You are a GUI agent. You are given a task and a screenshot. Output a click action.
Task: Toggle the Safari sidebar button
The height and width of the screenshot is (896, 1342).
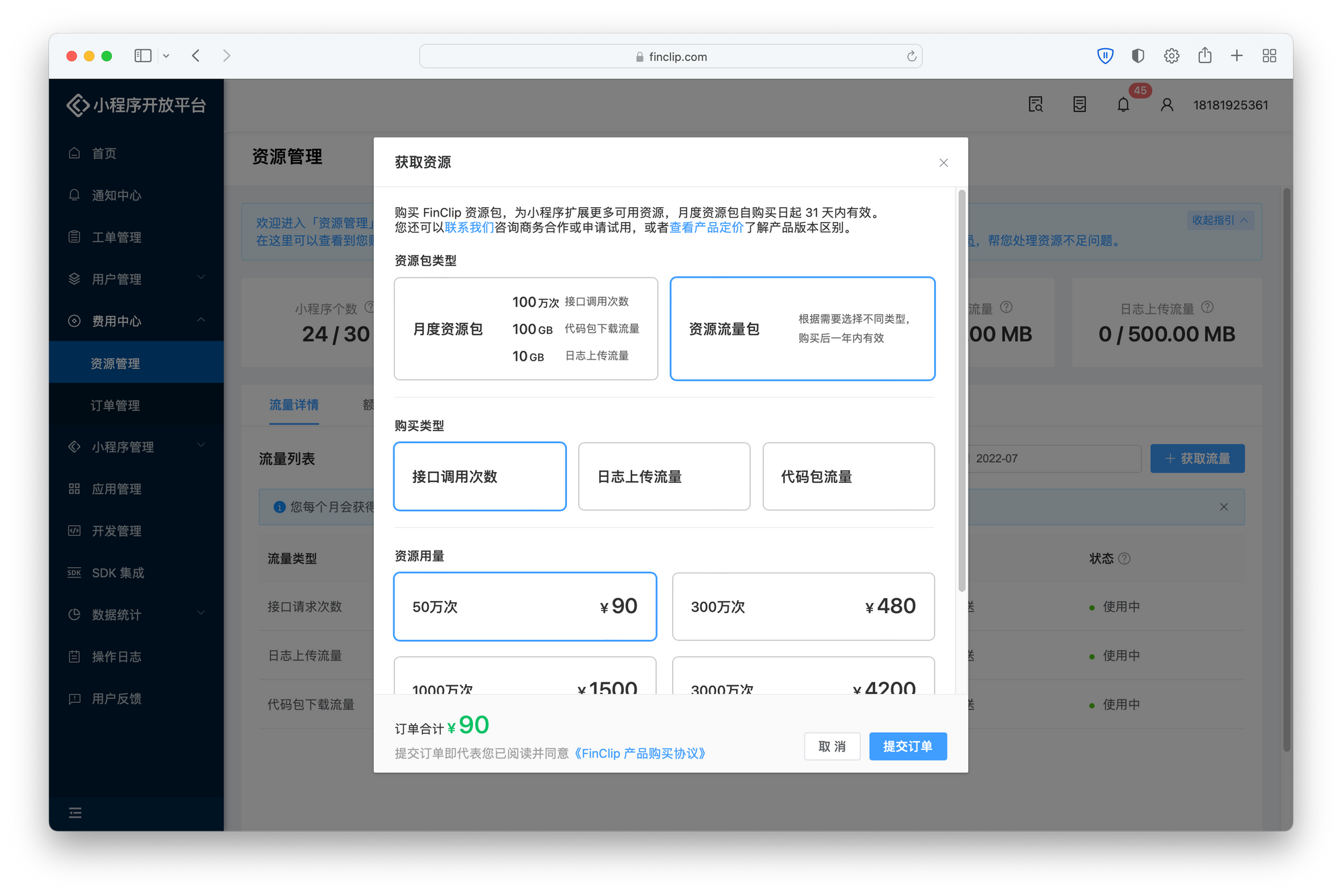pyautogui.click(x=143, y=56)
